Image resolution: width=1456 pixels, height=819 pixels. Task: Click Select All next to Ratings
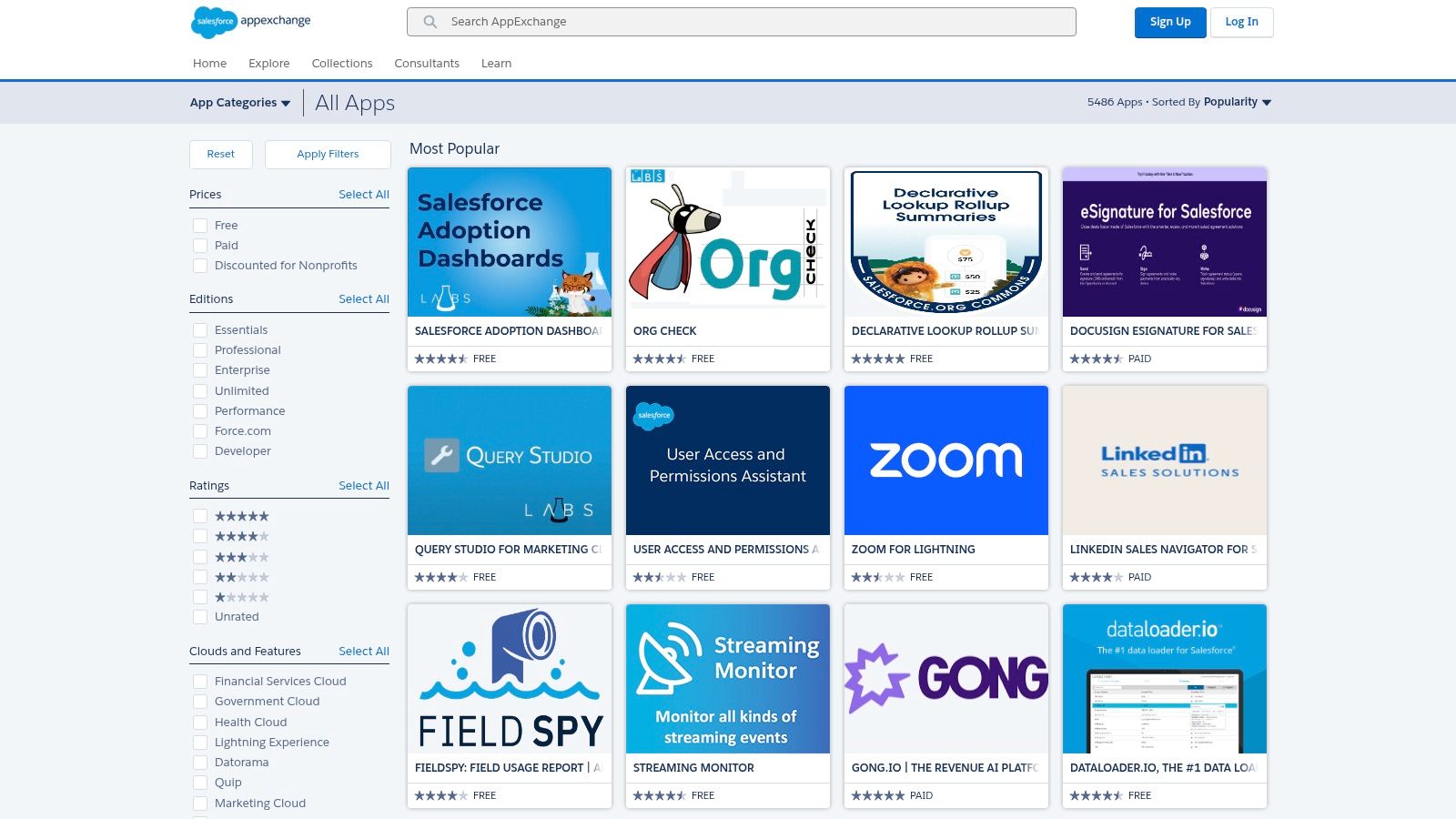(x=363, y=485)
